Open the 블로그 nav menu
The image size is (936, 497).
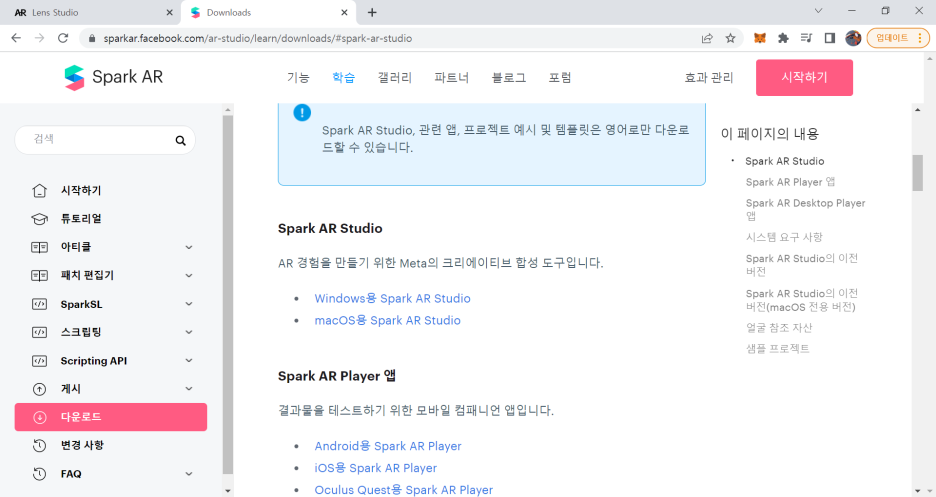point(509,78)
